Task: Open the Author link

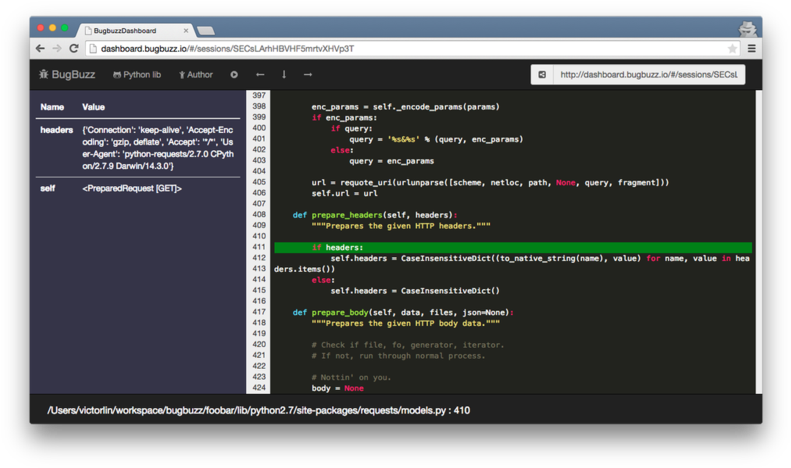Action: pyautogui.click(x=196, y=75)
